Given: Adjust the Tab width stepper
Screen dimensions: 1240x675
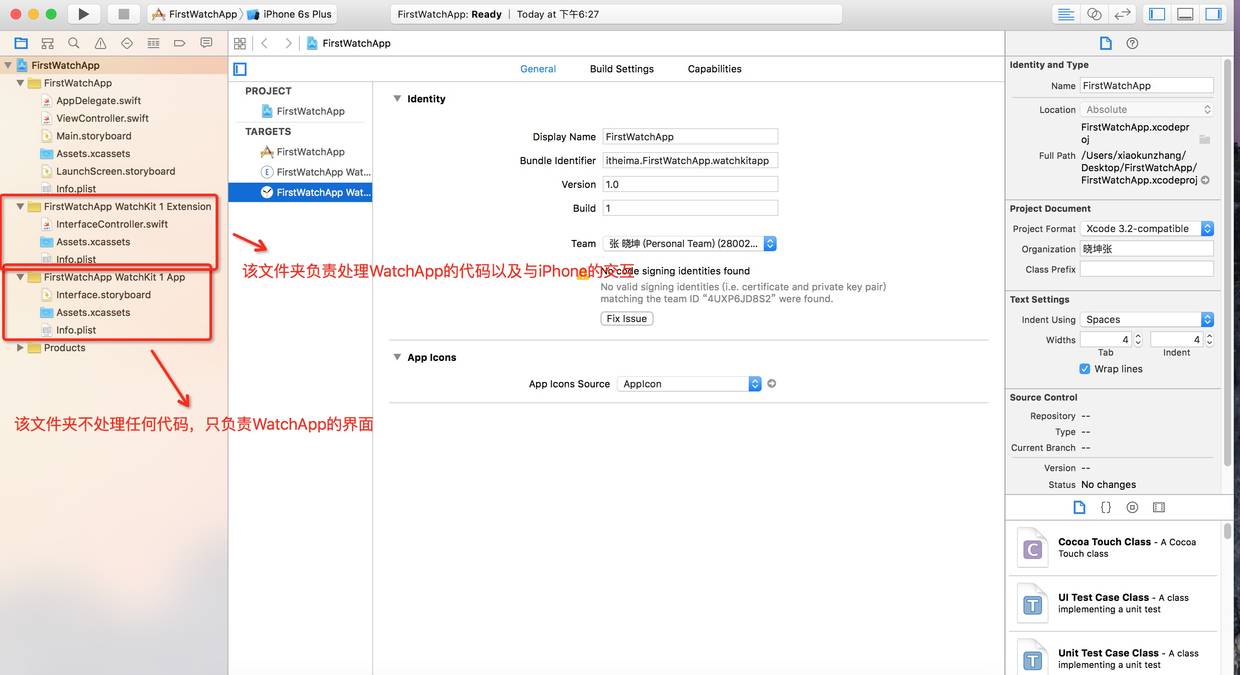Looking at the screenshot, I should (x=1137, y=340).
